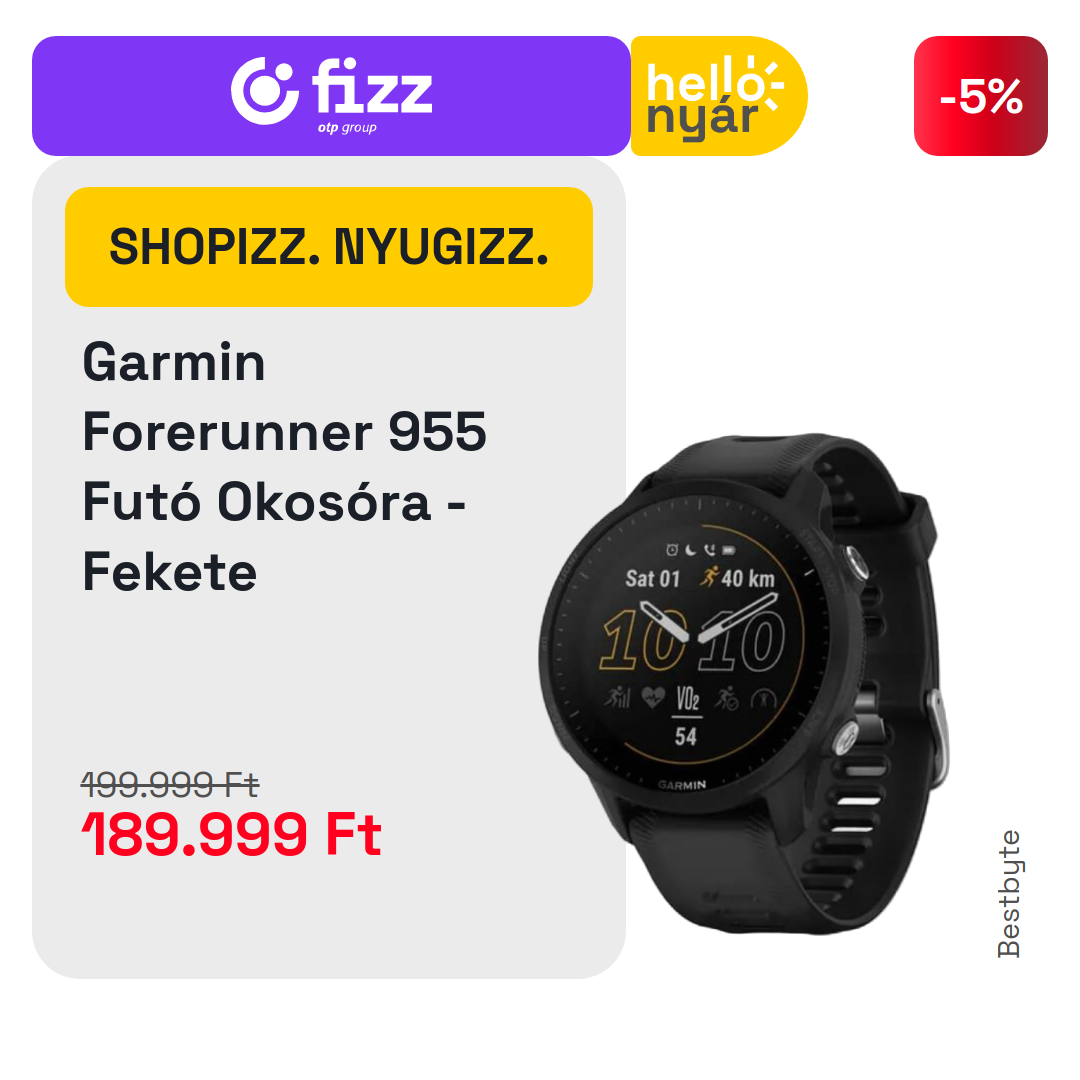This screenshot has height=1080, width=1080.
Task: Open the Garmin Forerunner 955 product title
Action: pos(284,467)
